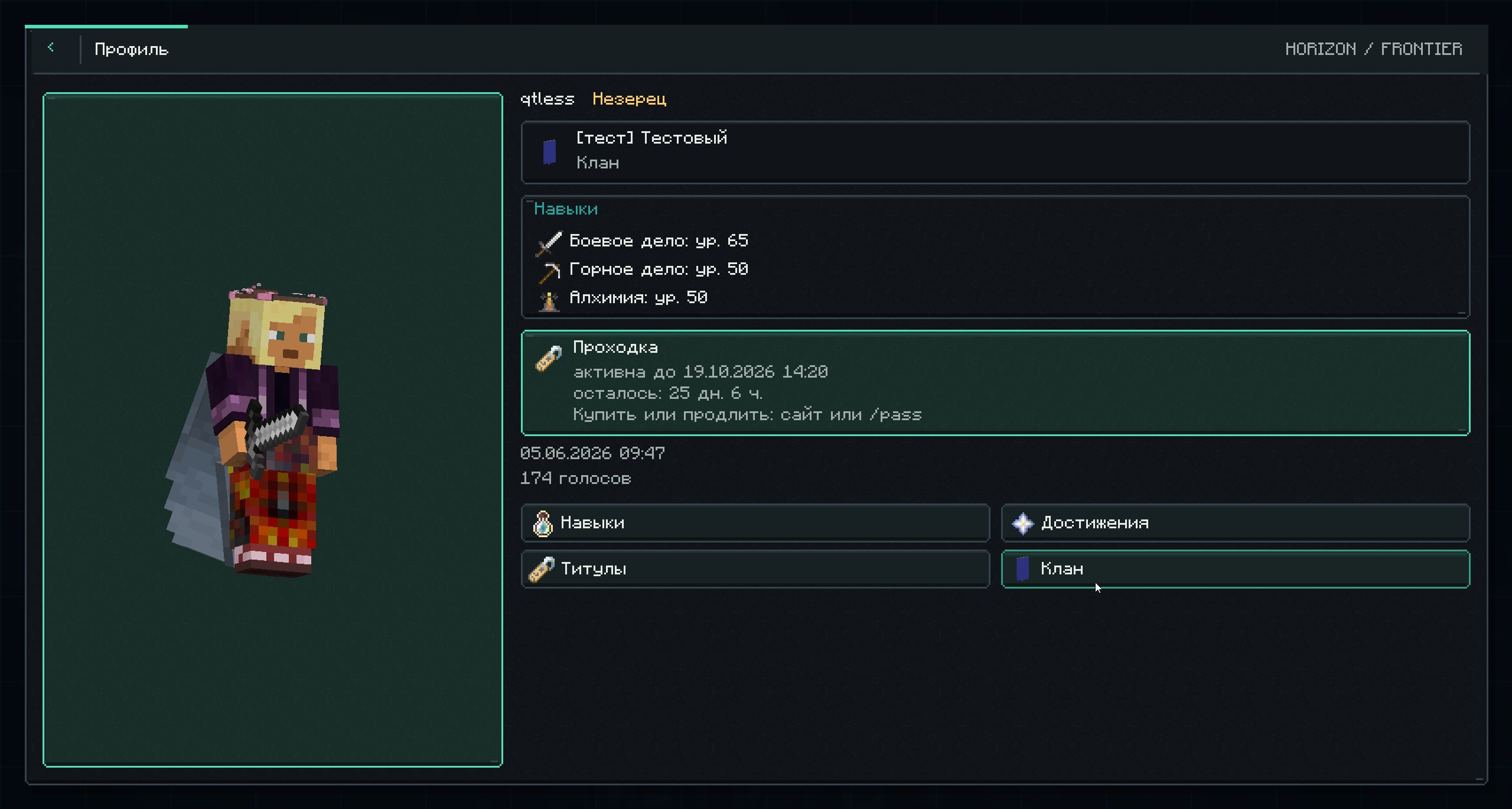Image resolution: width=1512 pixels, height=809 pixels.
Task: Click the blue banner icon in clan card
Action: tap(549, 152)
